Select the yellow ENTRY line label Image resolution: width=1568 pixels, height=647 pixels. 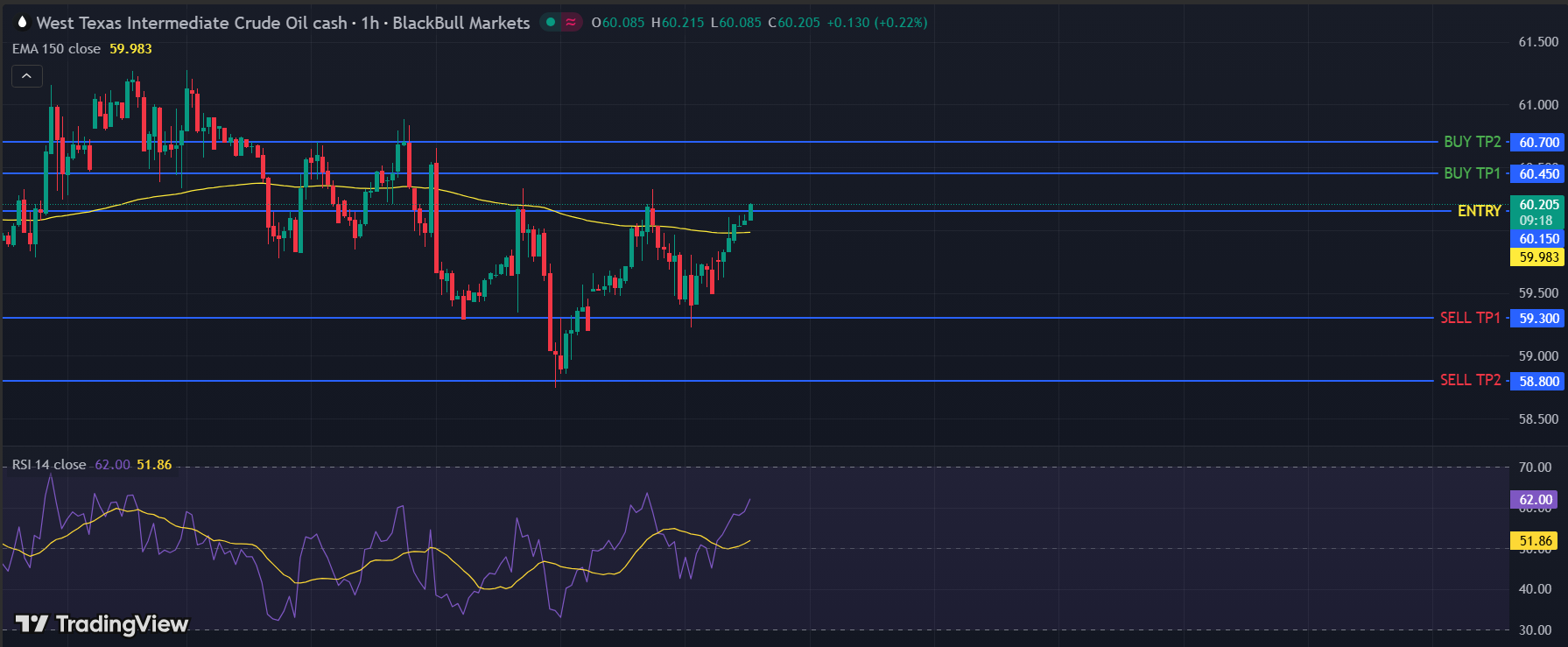pos(1479,211)
